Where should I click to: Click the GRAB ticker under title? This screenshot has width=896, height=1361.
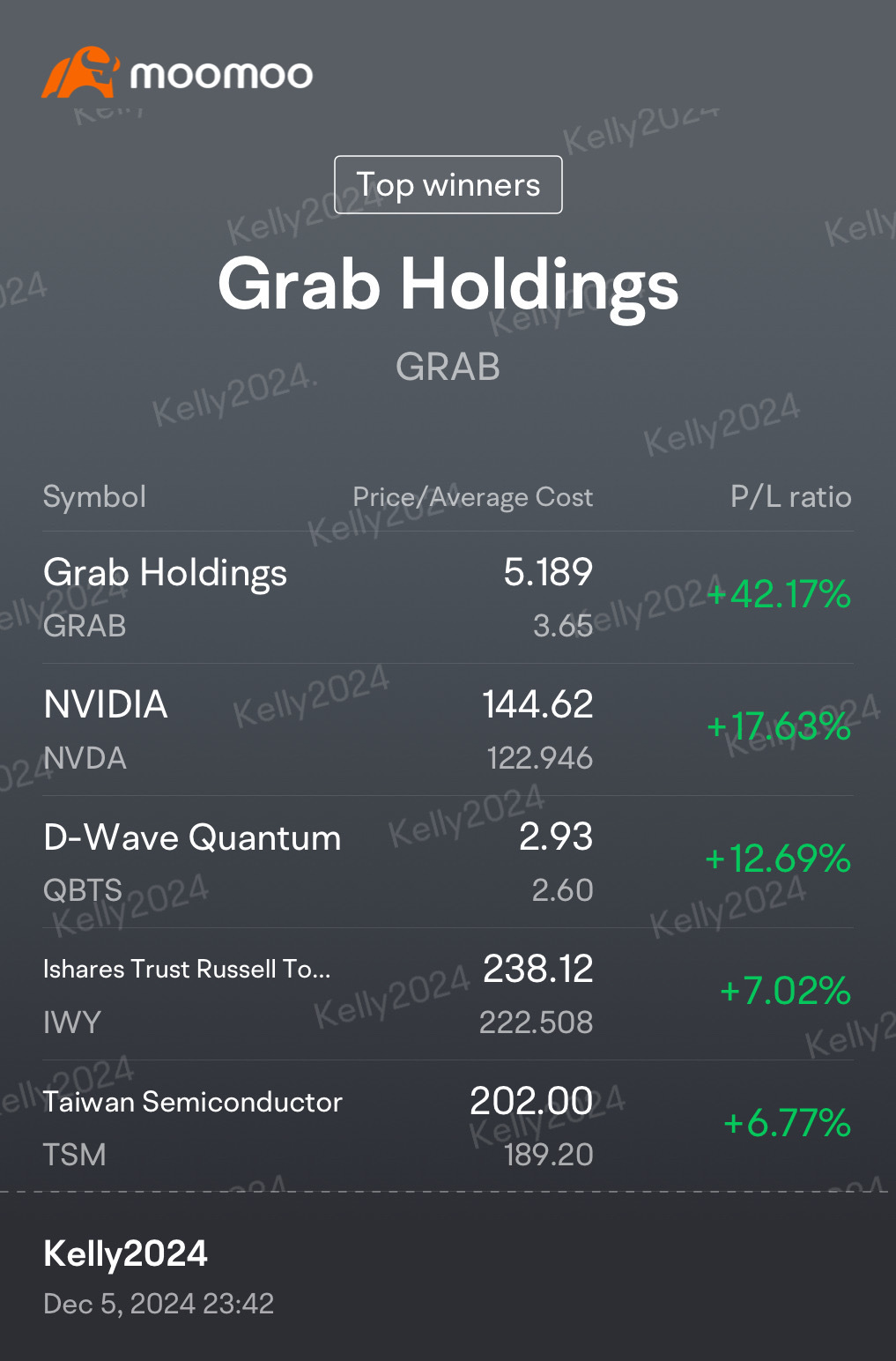(x=448, y=367)
